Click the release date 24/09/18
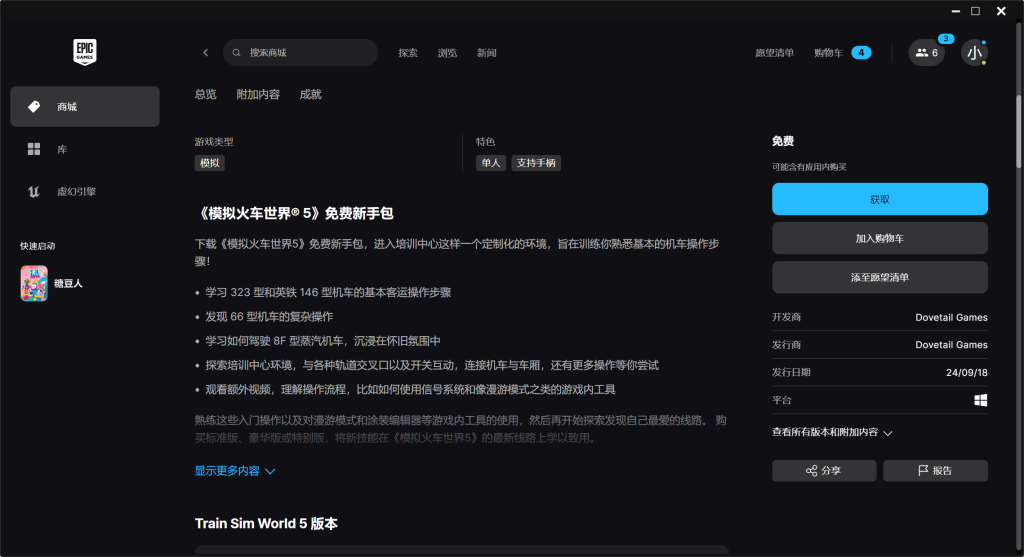 (967, 373)
